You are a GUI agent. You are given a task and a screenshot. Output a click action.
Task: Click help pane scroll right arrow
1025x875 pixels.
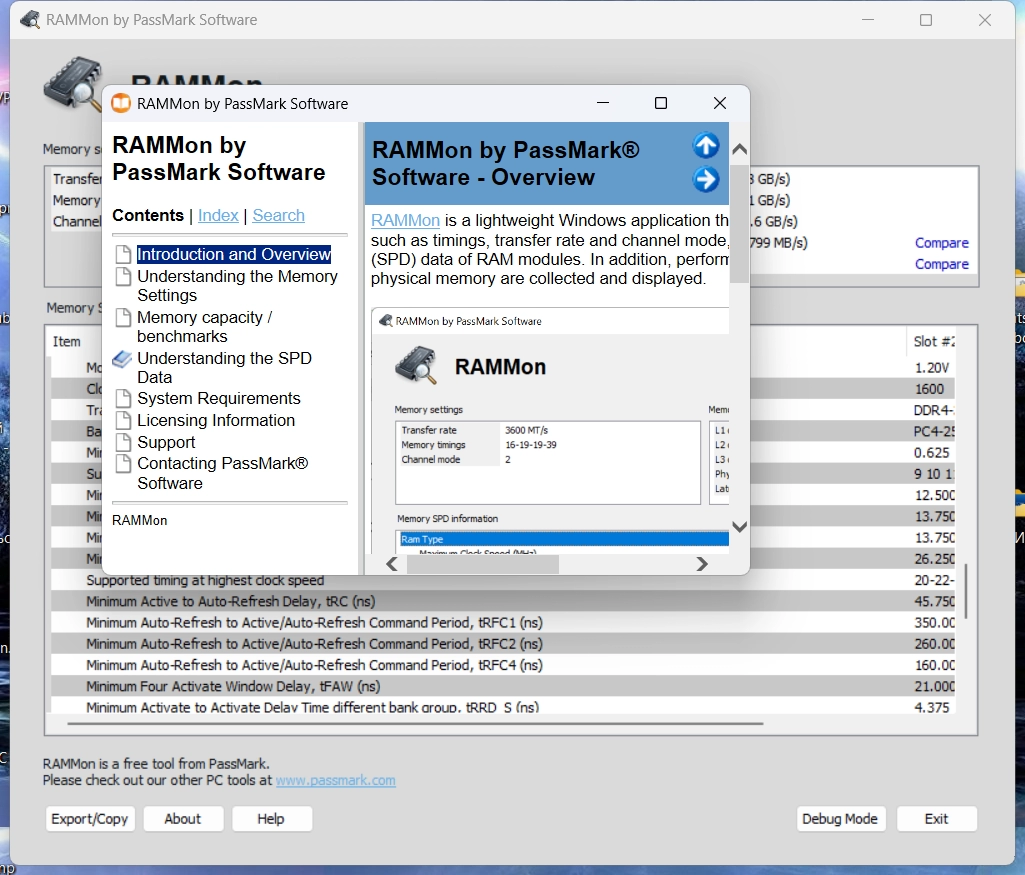coord(701,564)
